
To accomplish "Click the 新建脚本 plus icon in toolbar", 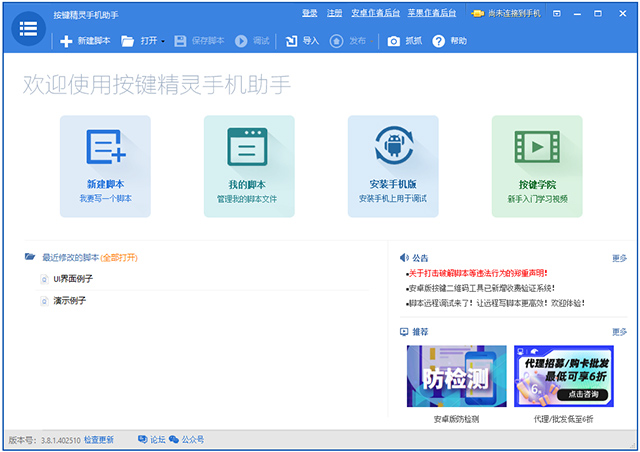I will click(x=66, y=41).
